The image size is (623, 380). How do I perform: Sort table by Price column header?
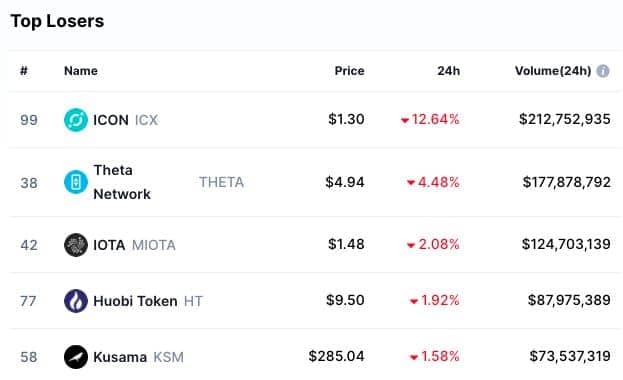(349, 71)
